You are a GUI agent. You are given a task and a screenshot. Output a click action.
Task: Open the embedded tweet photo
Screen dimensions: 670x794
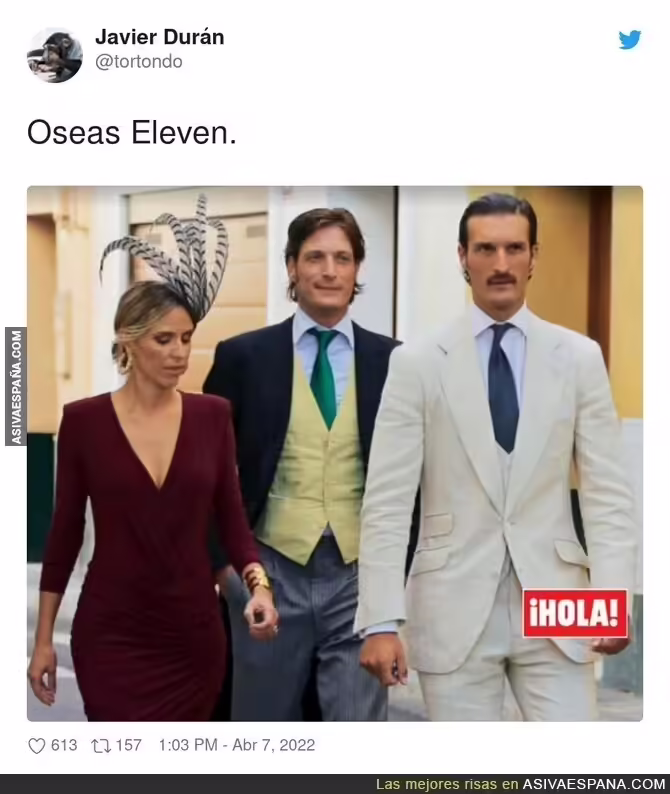pyautogui.click(x=335, y=453)
